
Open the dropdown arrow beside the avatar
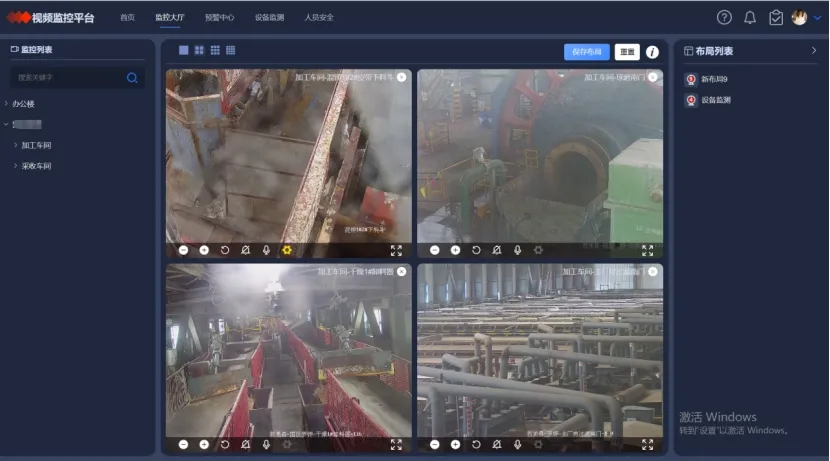point(817,17)
